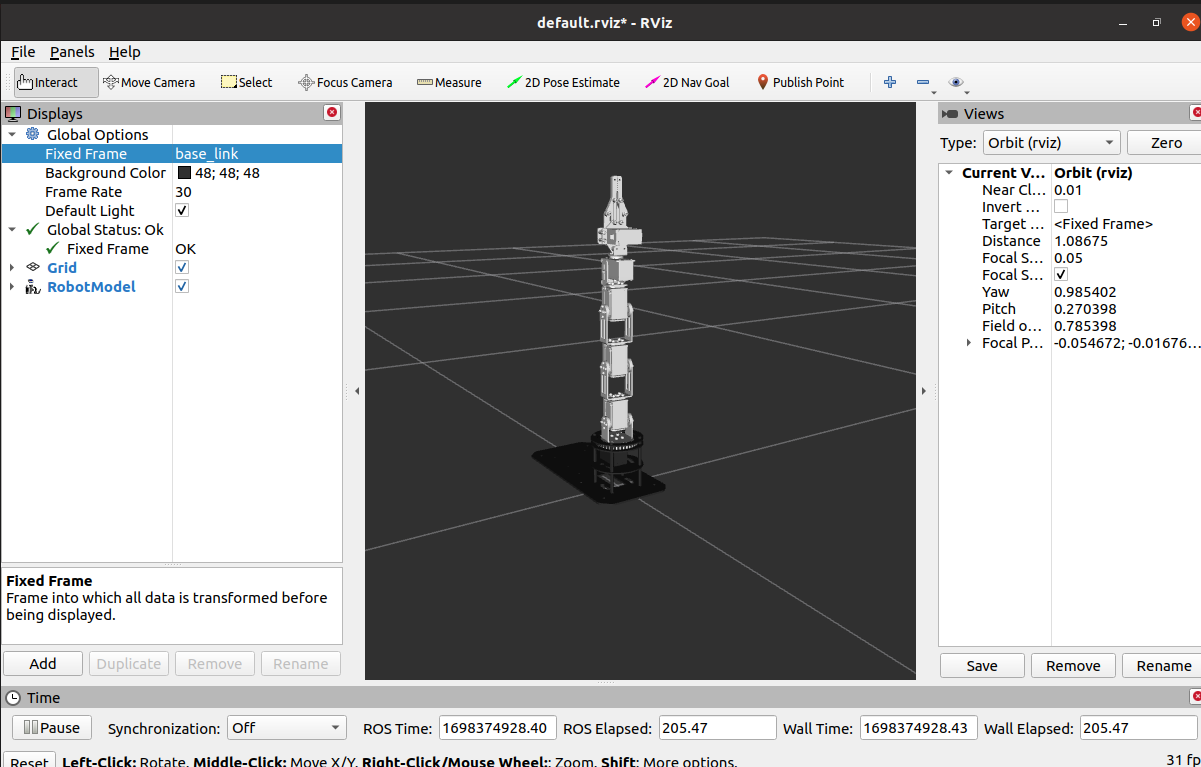Image resolution: width=1201 pixels, height=767 pixels.
Task: Close the Views panel
Action: tap(1195, 113)
